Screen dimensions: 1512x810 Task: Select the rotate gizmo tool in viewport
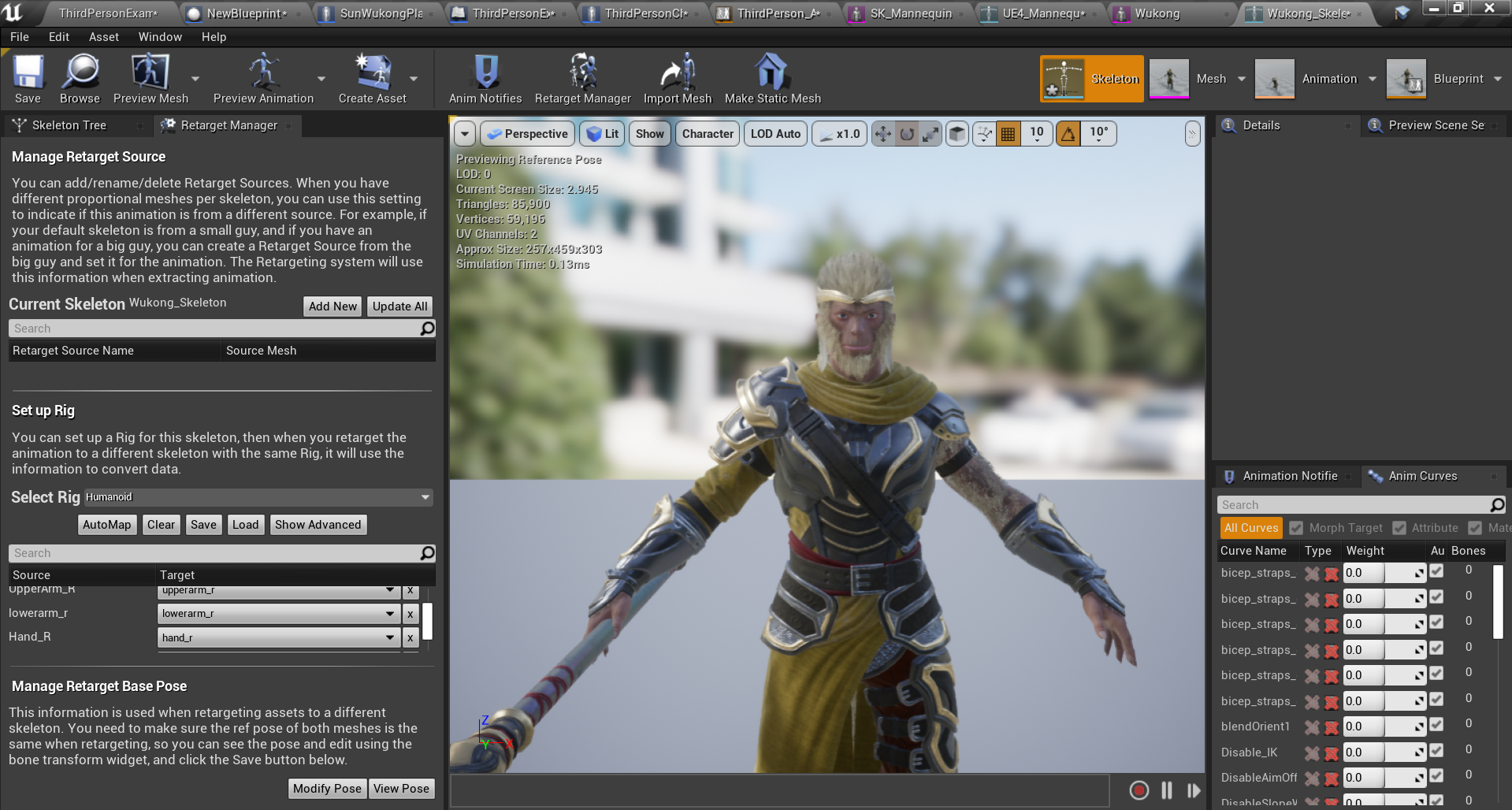tap(907, 134)
